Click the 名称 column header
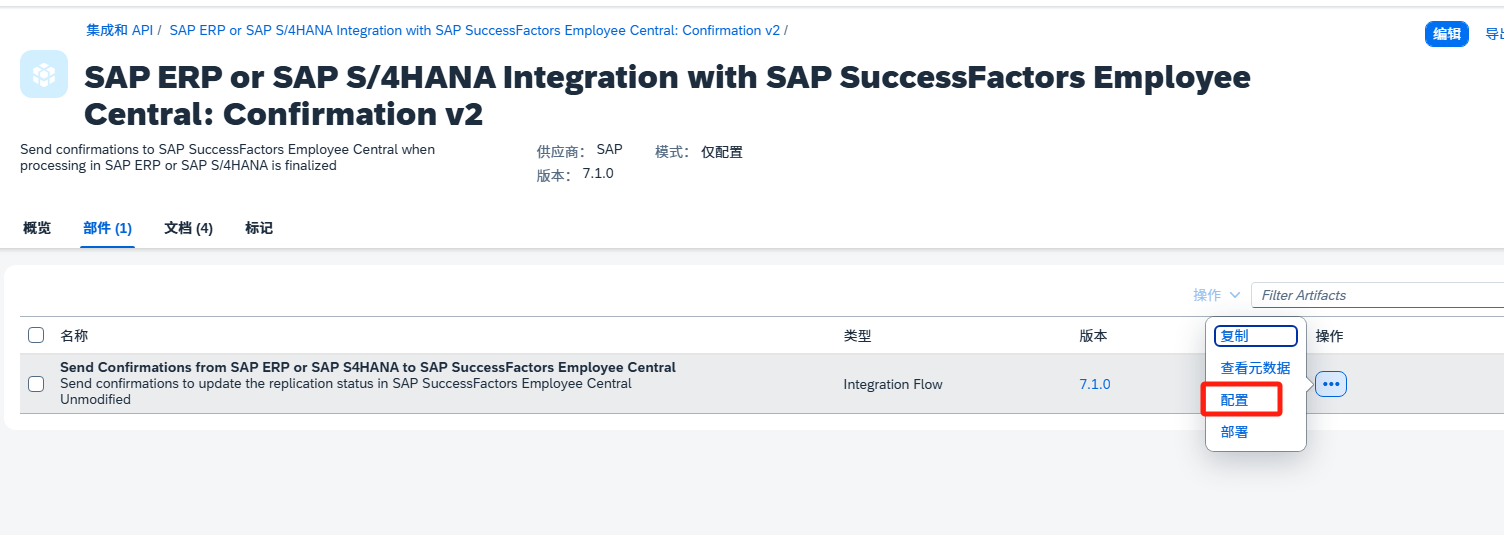 (x=74, y=336)
